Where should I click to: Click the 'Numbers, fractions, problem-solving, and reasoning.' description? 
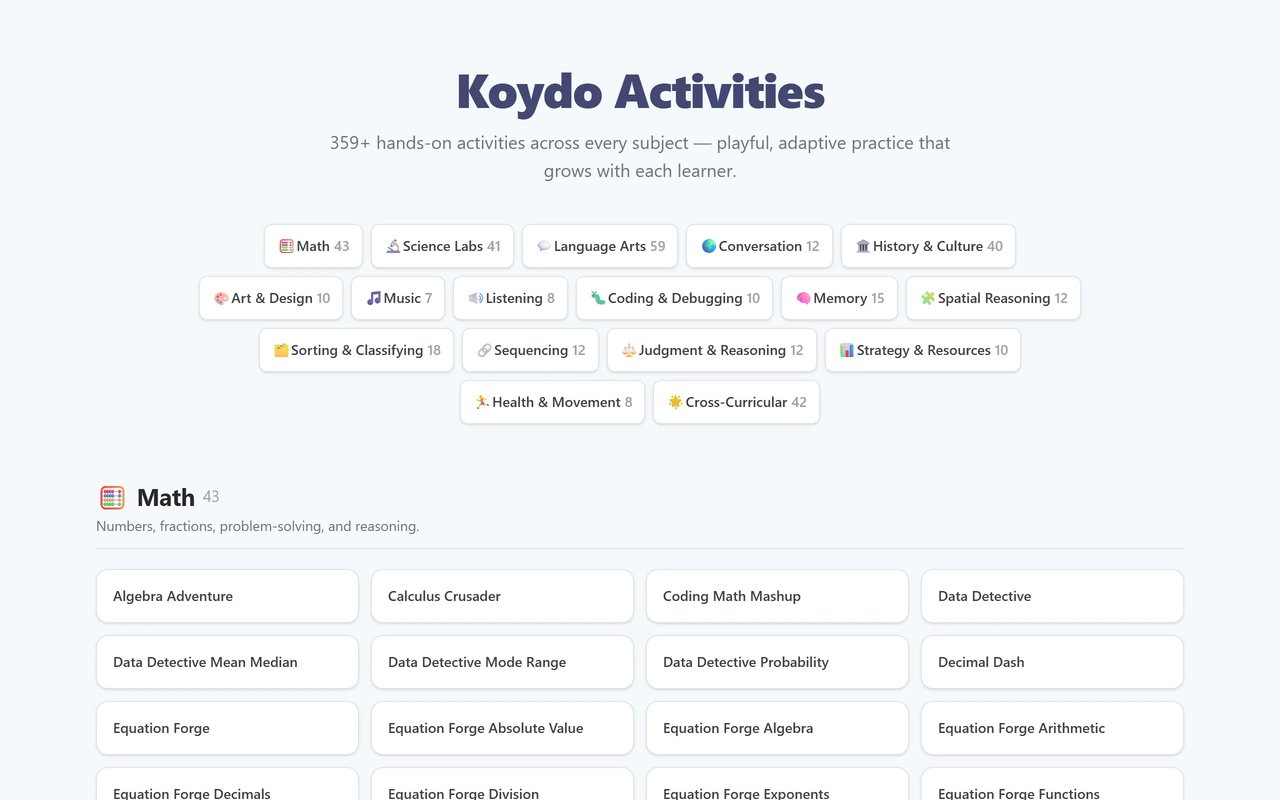tap(258, 526)
